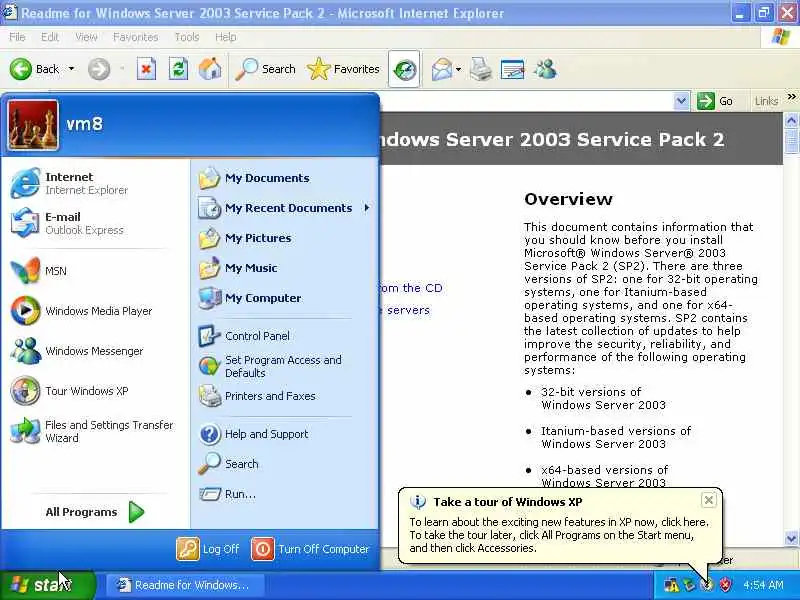Click the 4:54 AM system clock
Viewport: 800px width, 600px height.
click(763, 585)
